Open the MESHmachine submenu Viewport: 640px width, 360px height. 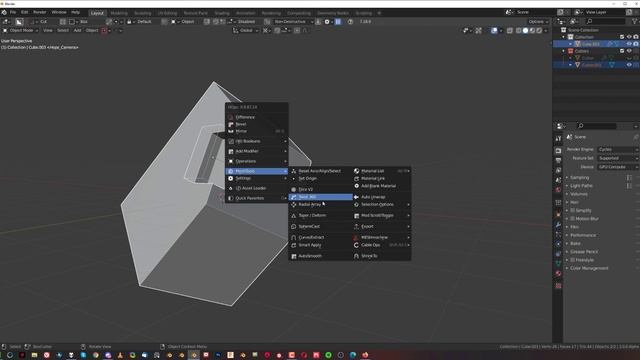point(382,238)
